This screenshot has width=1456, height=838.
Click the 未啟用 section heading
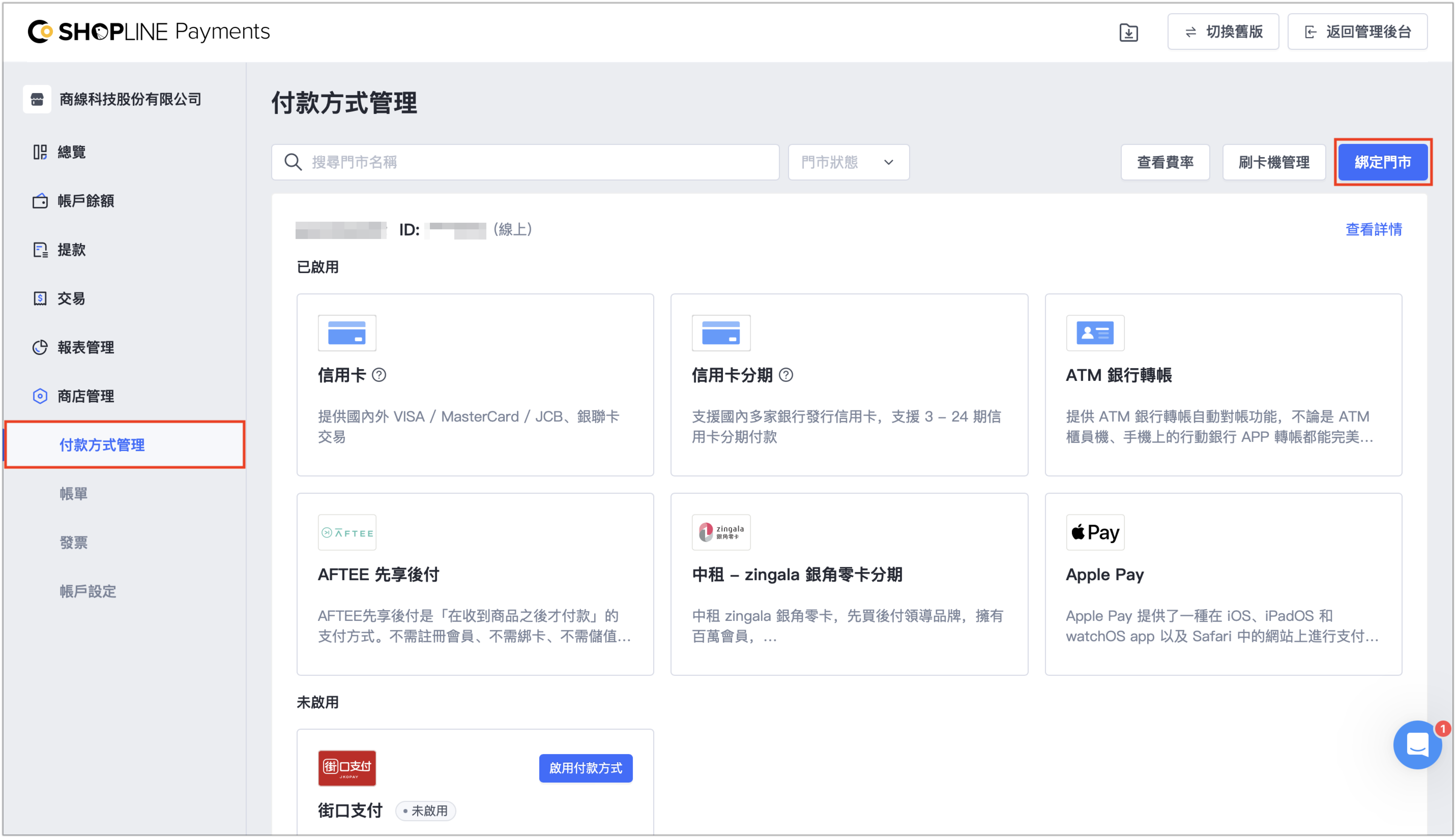317,703
